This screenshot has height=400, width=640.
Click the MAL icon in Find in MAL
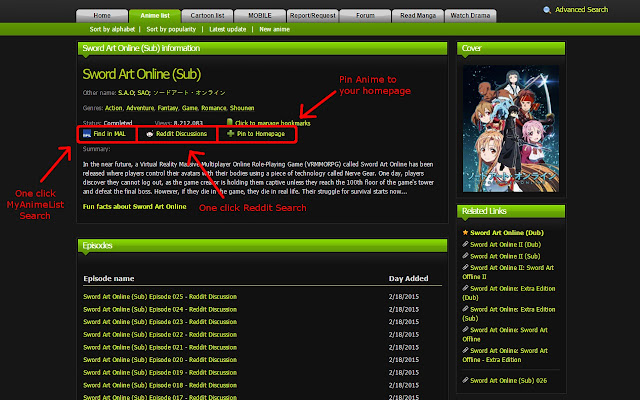[x=87, y=133]
